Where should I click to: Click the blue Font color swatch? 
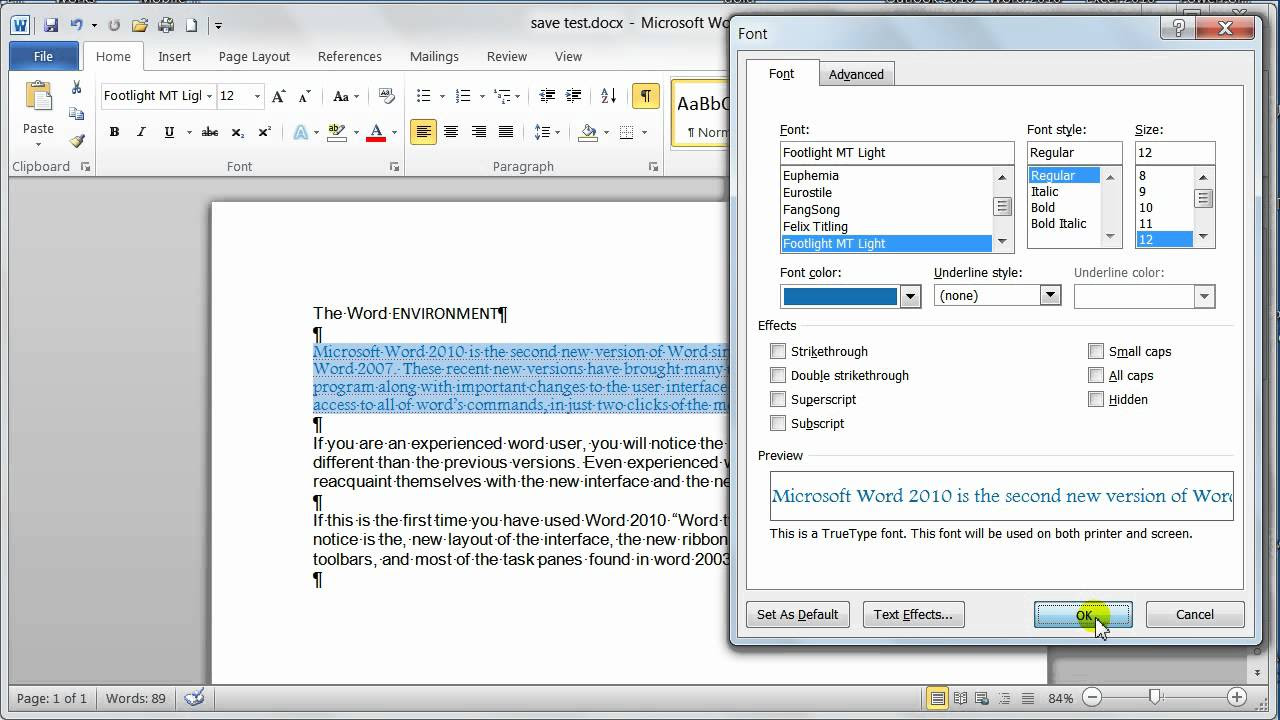pyautogui.click(x=840, y=296)
